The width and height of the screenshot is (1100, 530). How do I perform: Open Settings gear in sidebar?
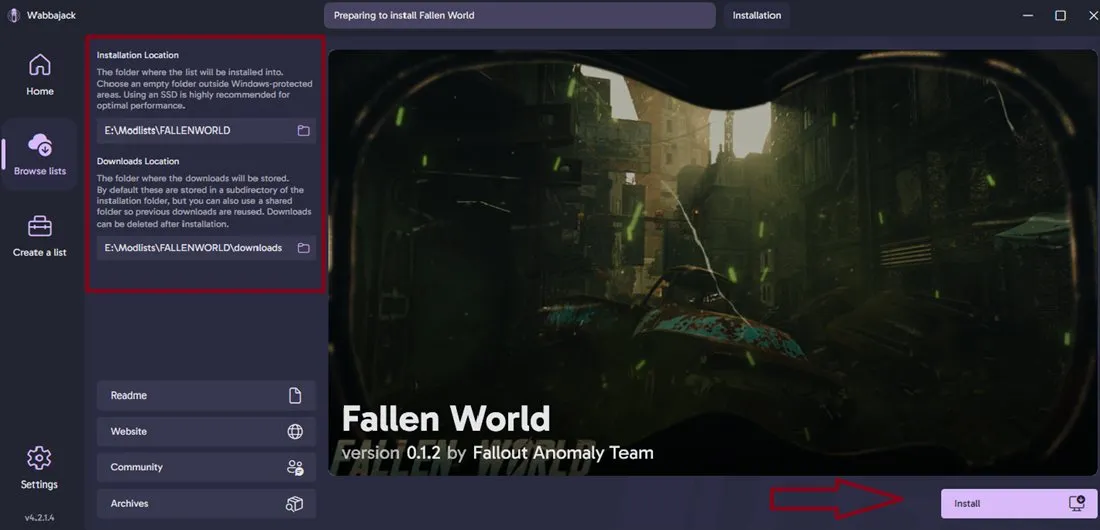point(39,468)
